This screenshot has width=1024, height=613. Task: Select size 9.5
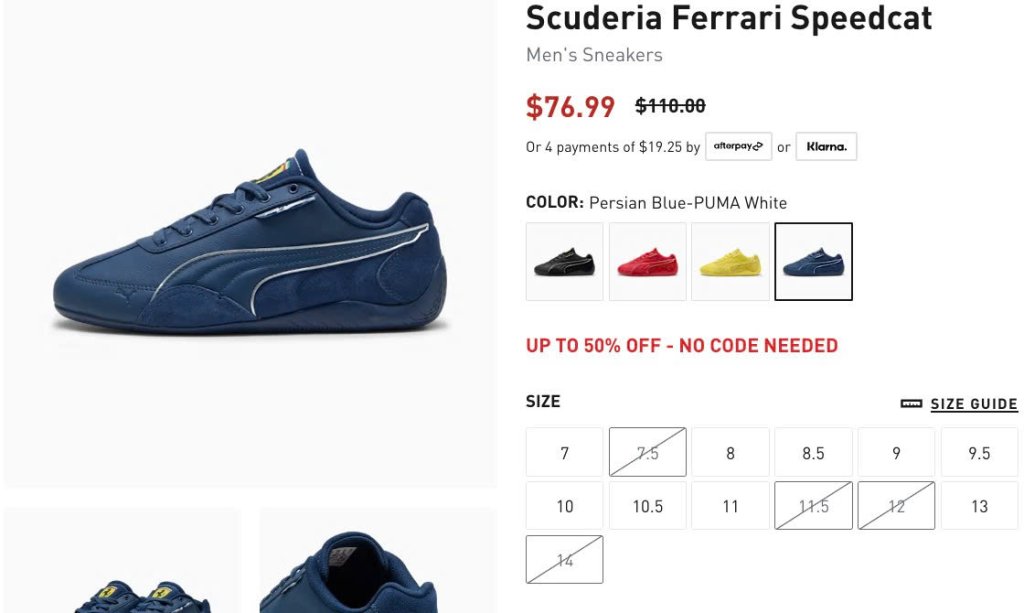tap(979, 452)
